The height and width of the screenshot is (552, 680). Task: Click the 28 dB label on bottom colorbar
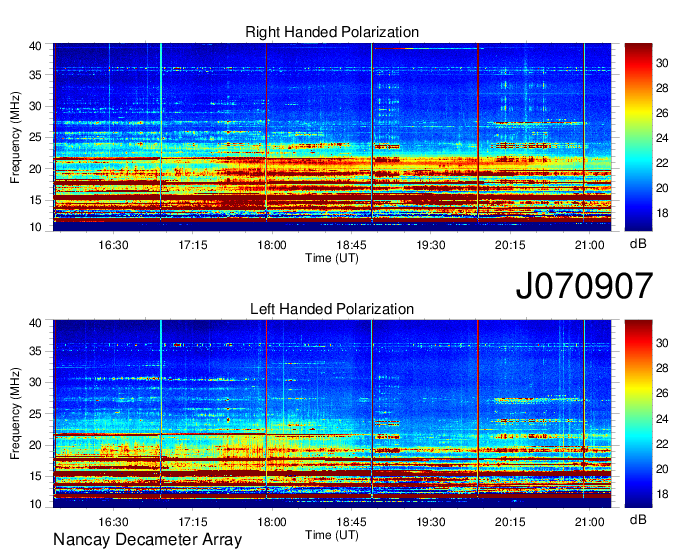(x=662, y=369)
